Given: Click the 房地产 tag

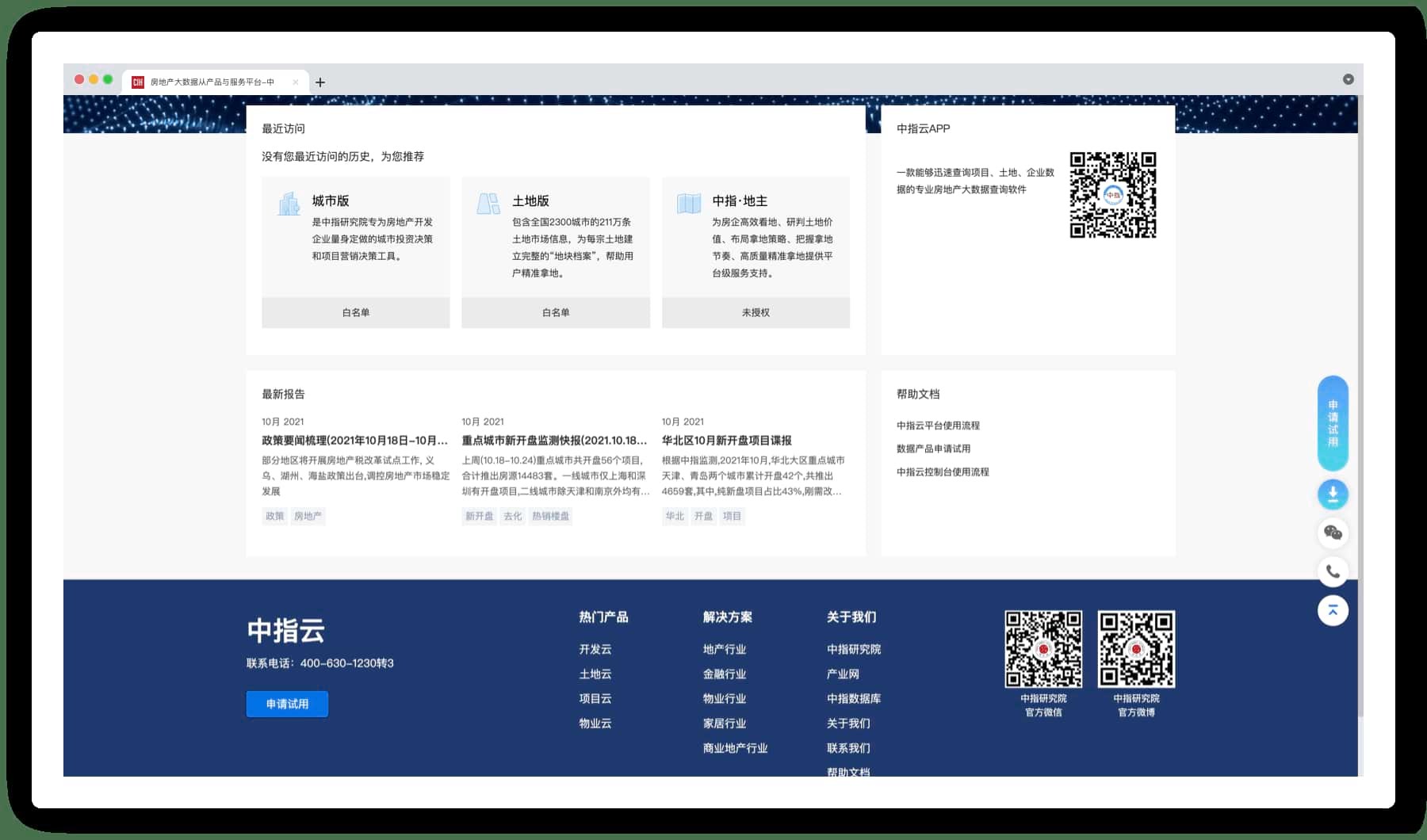Looking at the screenshot, I should [x=308, y=516].
